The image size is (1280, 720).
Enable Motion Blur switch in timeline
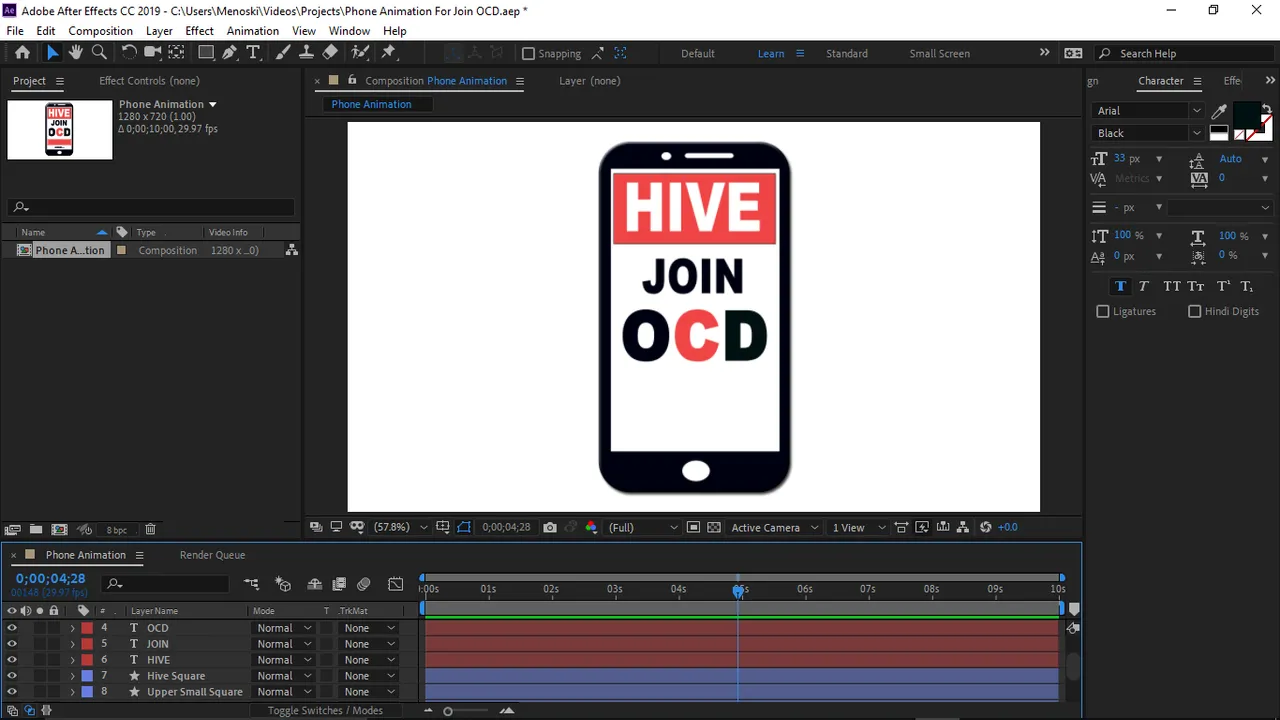pos(364,584)
